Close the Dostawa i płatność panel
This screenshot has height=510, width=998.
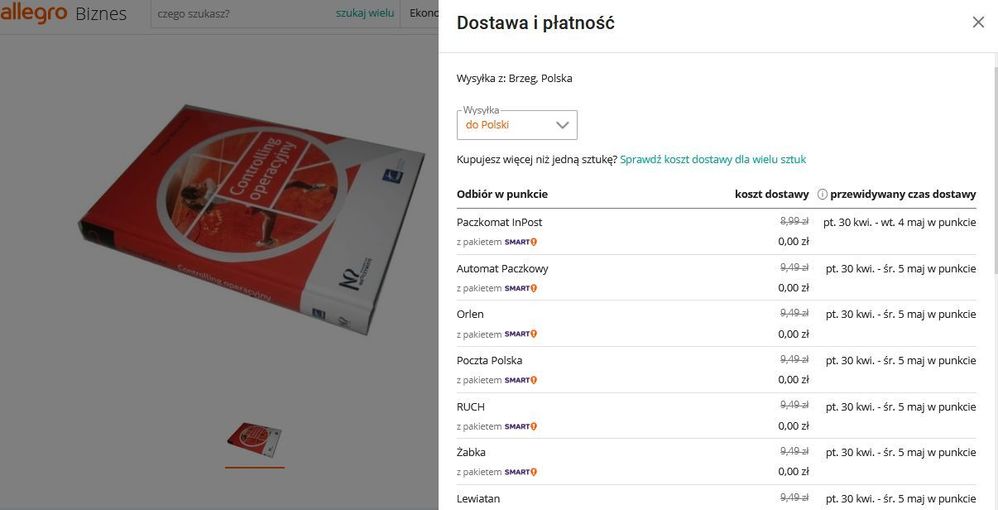978,22
